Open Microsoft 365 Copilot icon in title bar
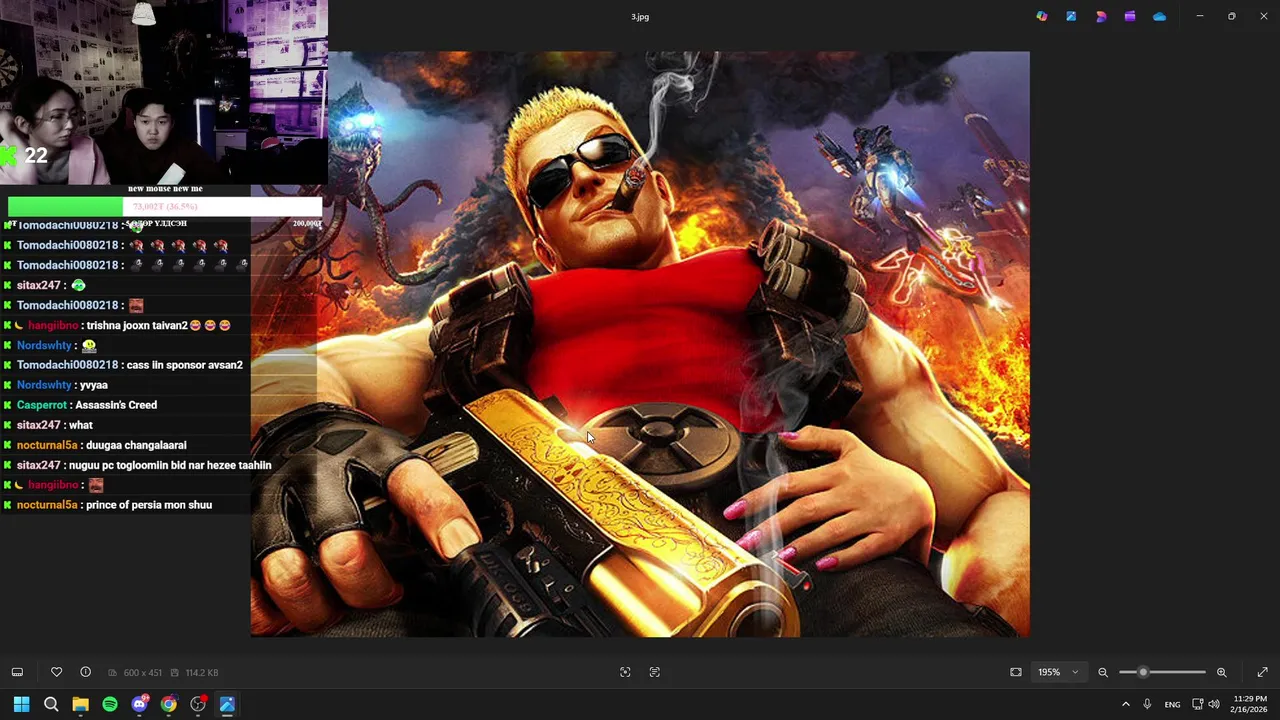The width and height of the screenshot is (1280, 720). 1042,16
